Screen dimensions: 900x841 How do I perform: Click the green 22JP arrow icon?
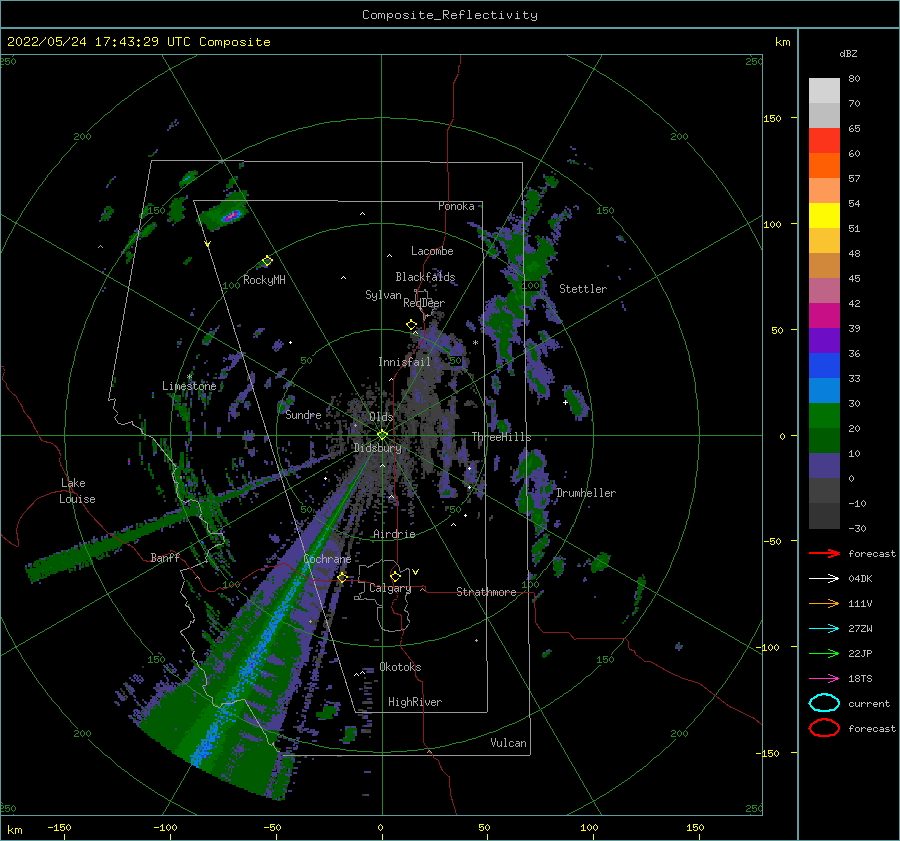coord(824,653)
